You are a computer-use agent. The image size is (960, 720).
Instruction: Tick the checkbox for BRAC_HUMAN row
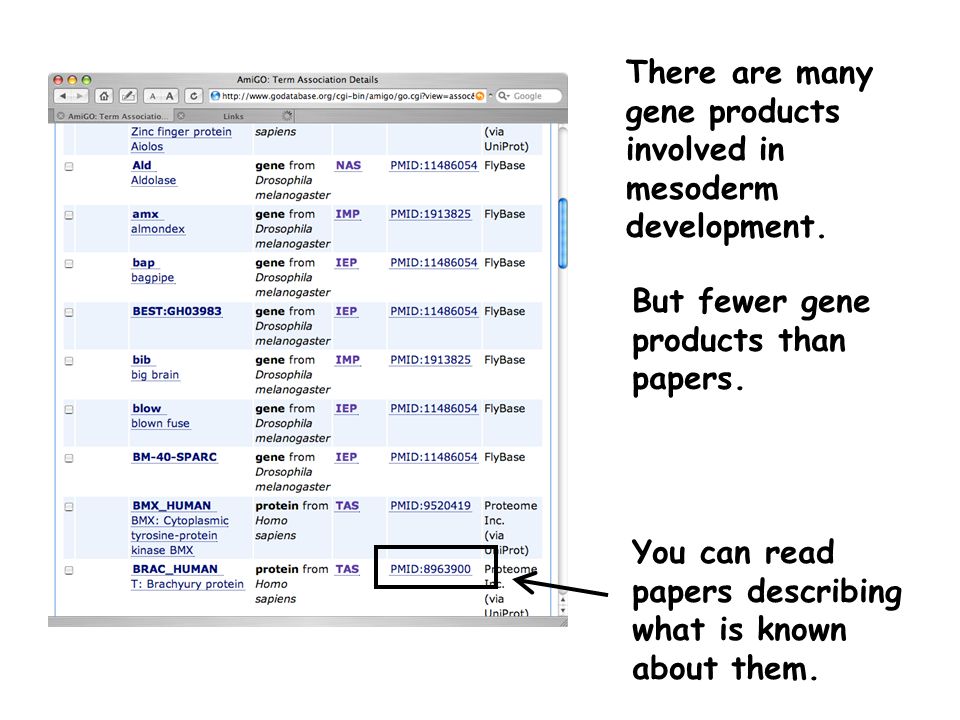point(69,570)
